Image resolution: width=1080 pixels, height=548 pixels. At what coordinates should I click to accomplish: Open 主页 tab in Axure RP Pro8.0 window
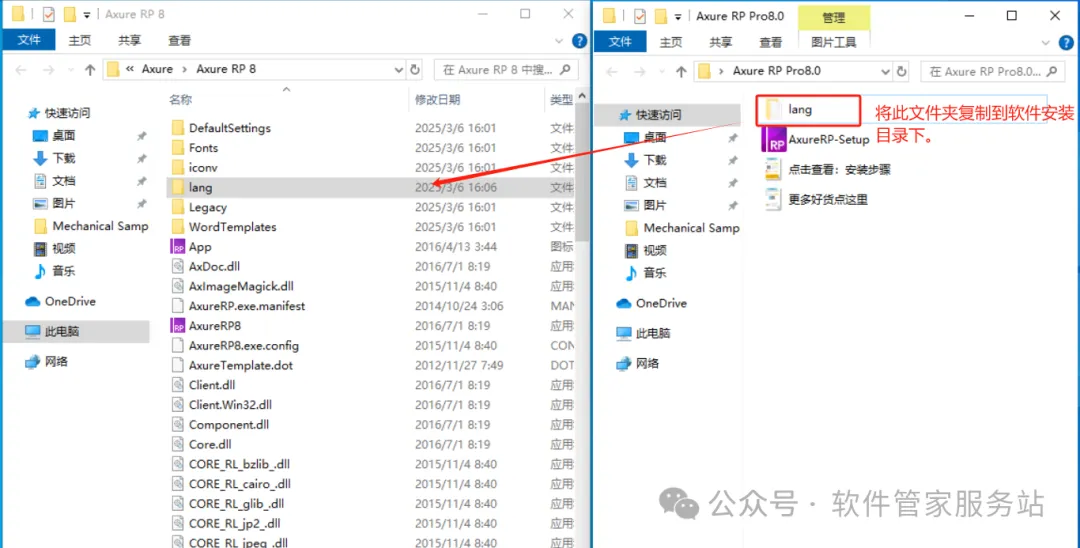pos(671,42)
